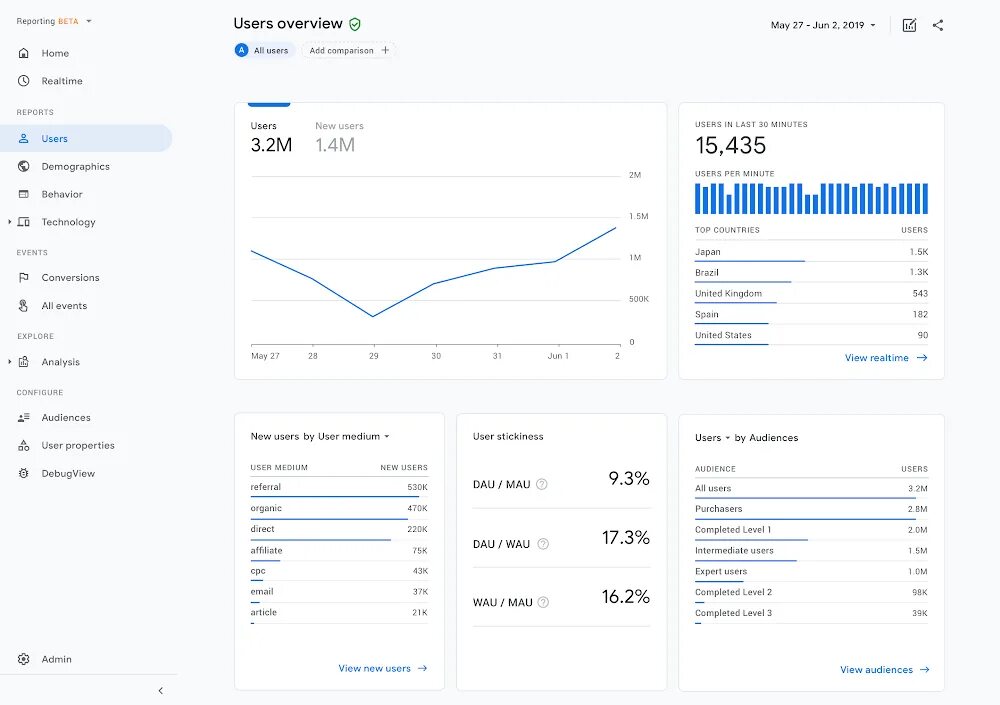
Task: Select the All events icon
Action: click(x=22, y=305)
